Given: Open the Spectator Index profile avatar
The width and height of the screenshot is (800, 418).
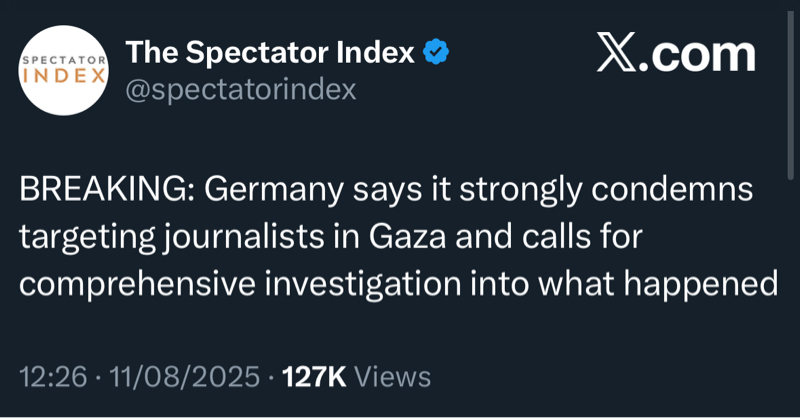Looking at the screenshot, I should coord(62,71).
